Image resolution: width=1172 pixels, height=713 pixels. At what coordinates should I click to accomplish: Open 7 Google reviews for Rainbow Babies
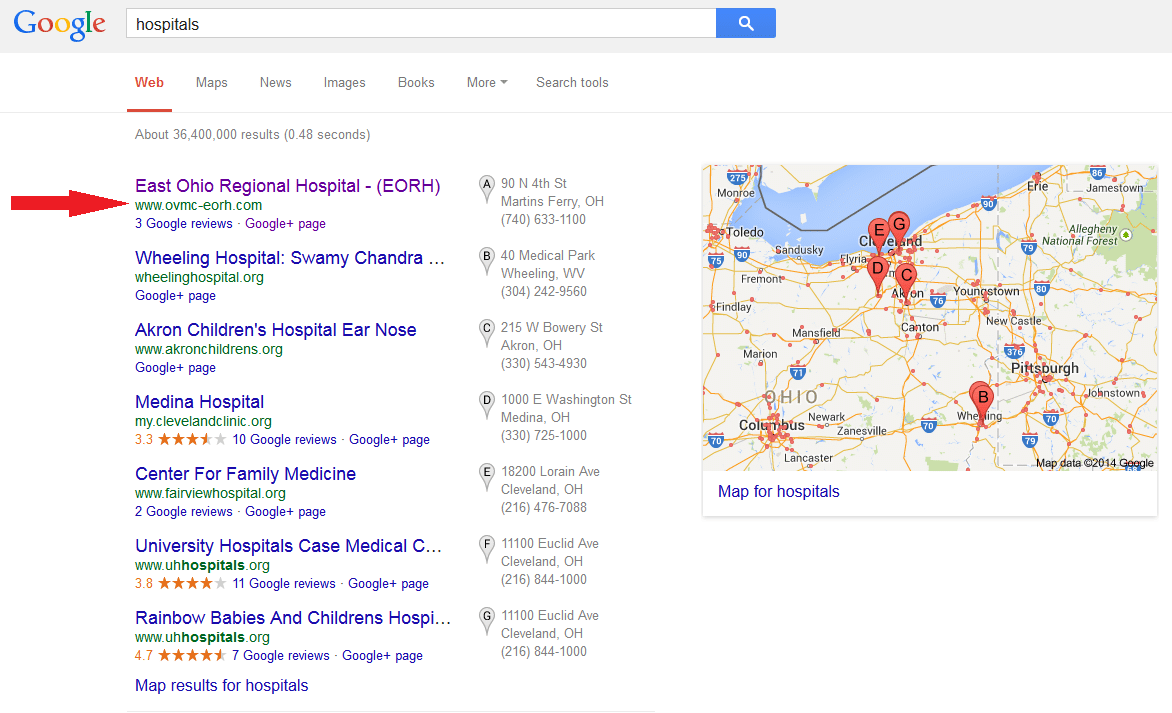pyautogui.click(x=281, y=655)
